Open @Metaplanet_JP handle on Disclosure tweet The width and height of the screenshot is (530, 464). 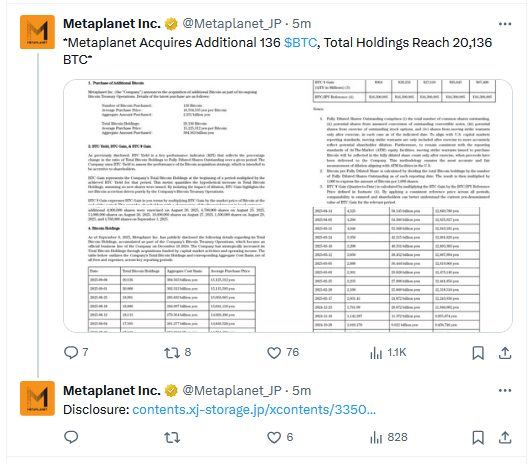(x=232, y=391)
